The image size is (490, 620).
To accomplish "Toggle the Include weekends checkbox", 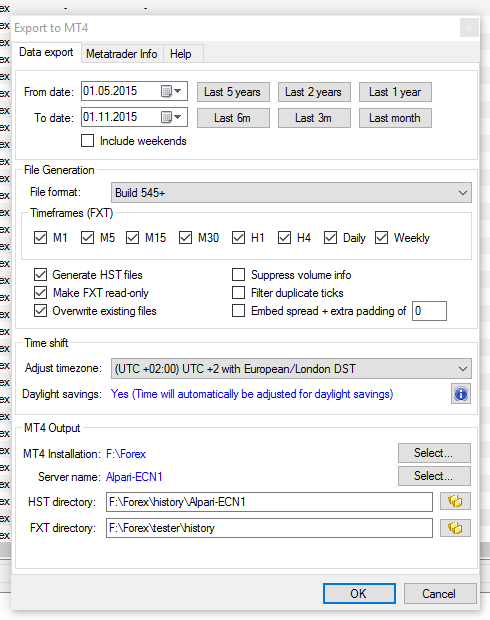I will click(x=87, y=141).
